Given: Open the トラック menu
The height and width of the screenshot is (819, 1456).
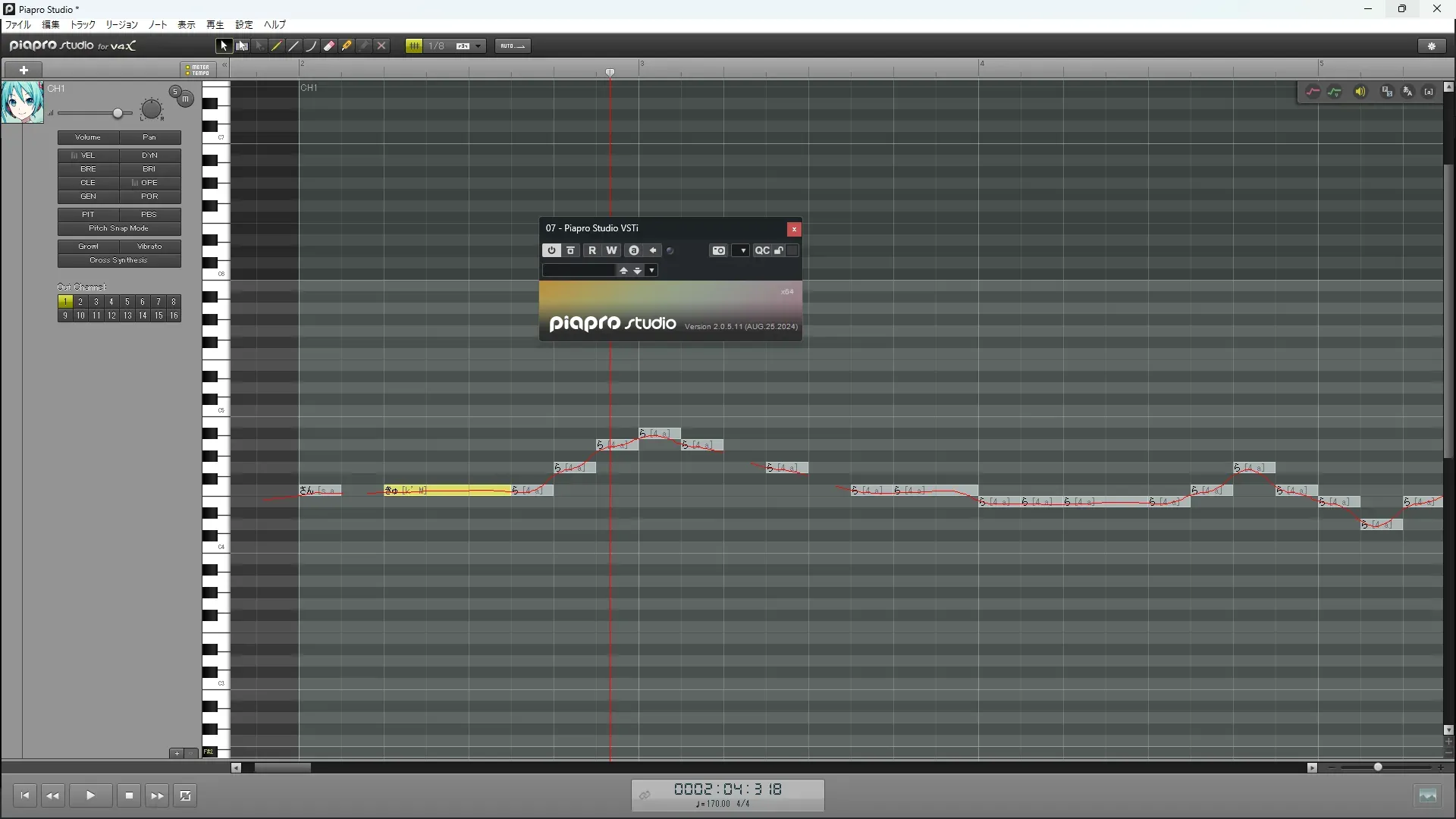Looking at the screenshot, I should [x=83, y=25].
